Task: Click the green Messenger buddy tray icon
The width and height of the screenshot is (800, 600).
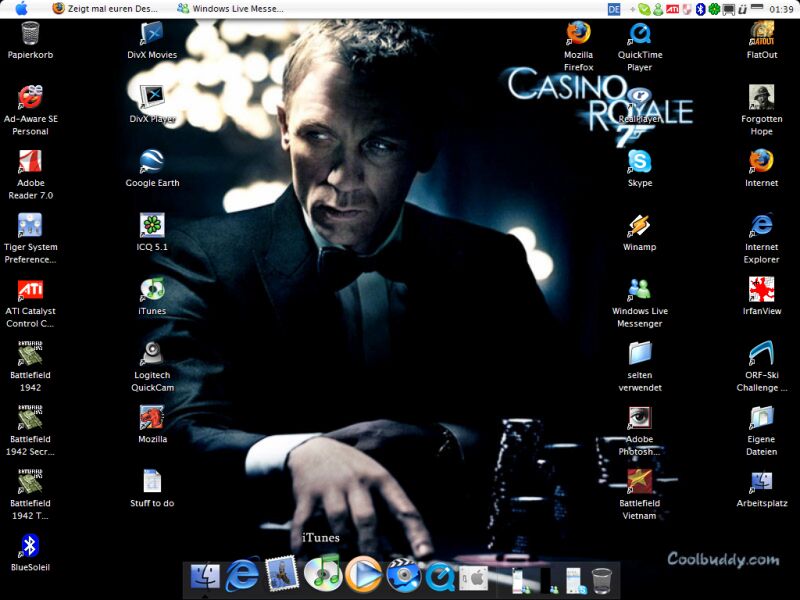Action: [658, 9]
